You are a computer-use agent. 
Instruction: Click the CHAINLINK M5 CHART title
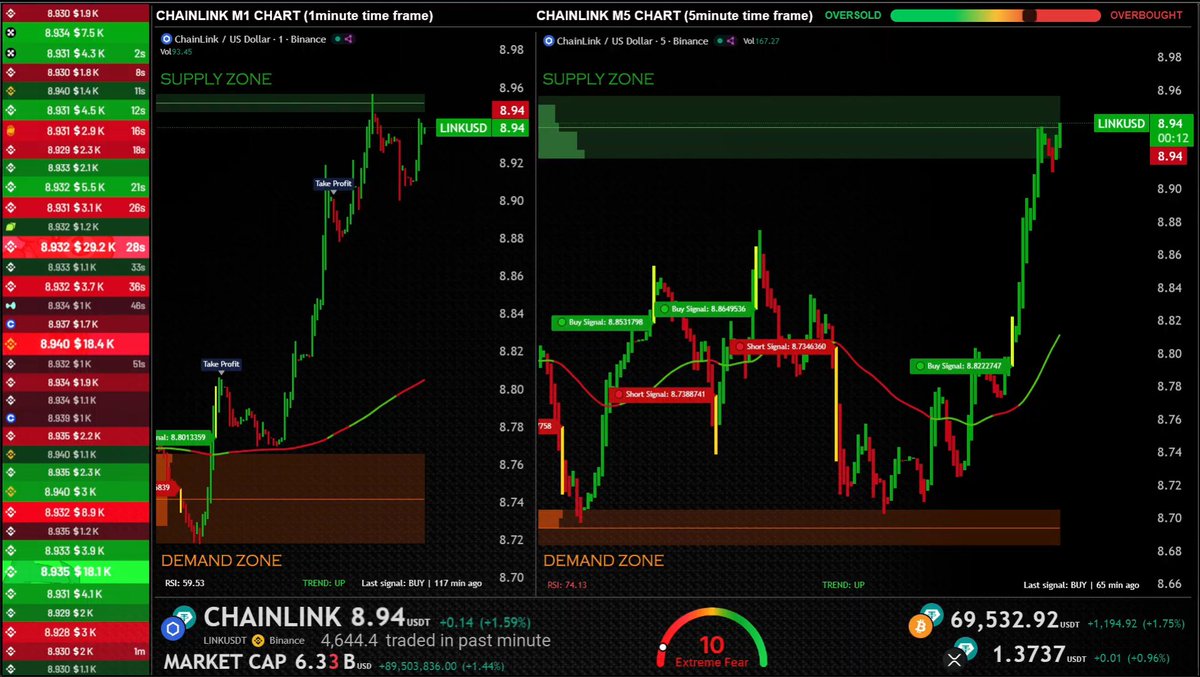(x=674, y=16)
